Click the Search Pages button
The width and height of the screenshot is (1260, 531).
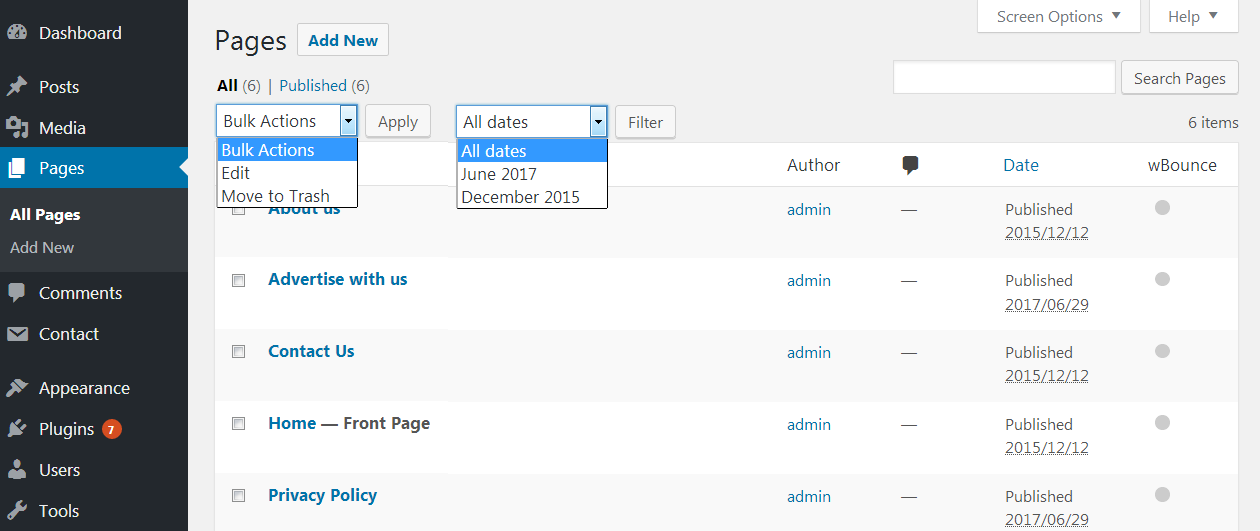click(1180, 78)
